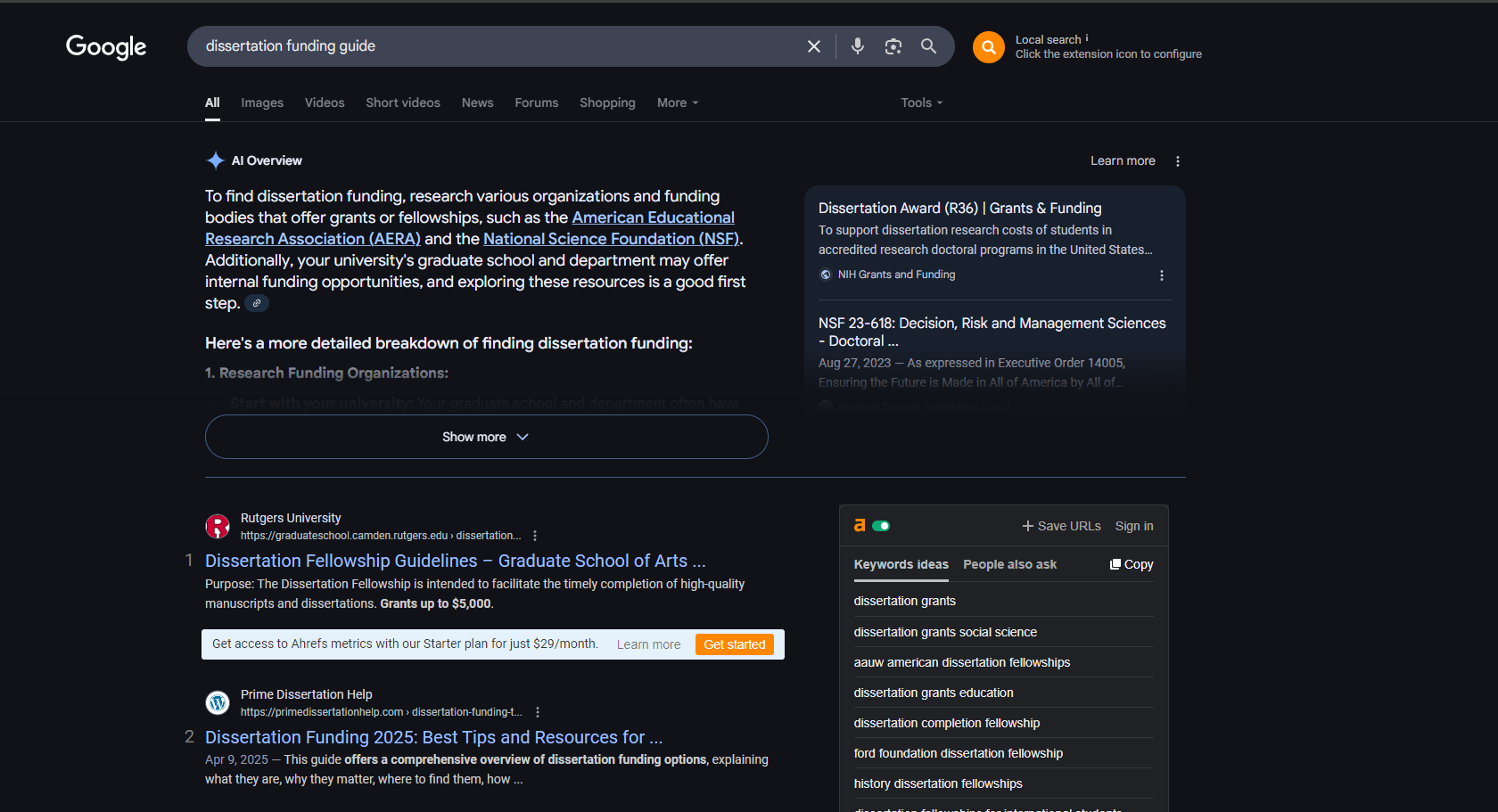This screenshot has width=1498, height=812.
Task: Click the Google logo
Action: point(106,46)
